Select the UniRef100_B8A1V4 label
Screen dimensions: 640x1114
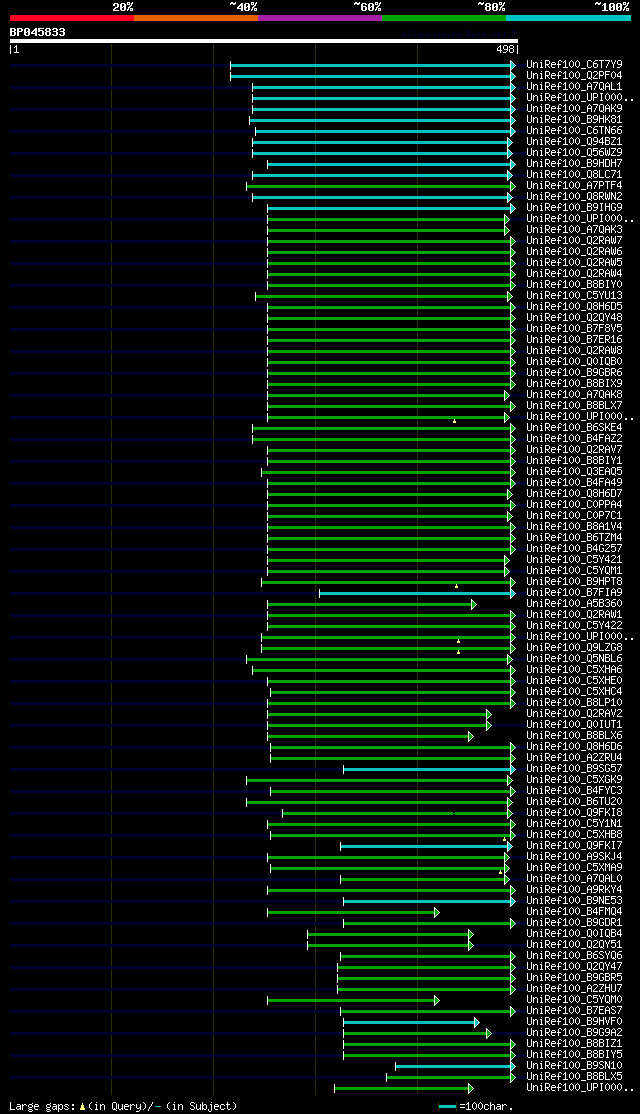[x=575, y=526]
